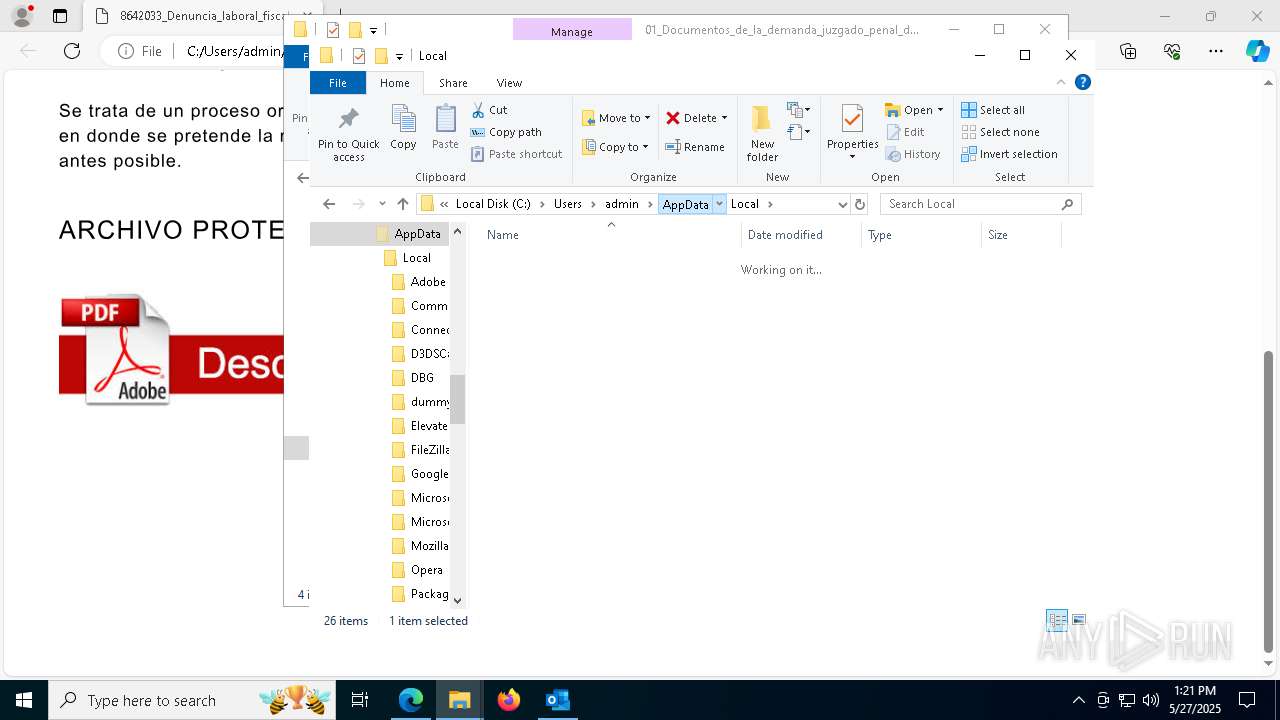Switch to the Home ribbon tab

[x=394, y=83]
